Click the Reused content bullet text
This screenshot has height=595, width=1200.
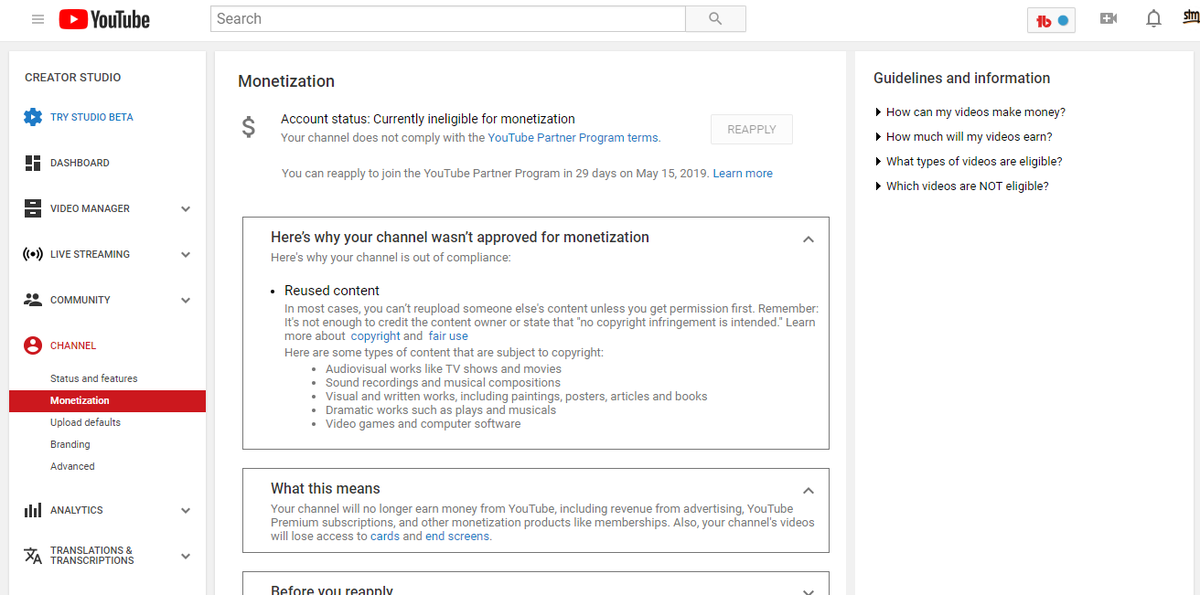click(332, 291)
